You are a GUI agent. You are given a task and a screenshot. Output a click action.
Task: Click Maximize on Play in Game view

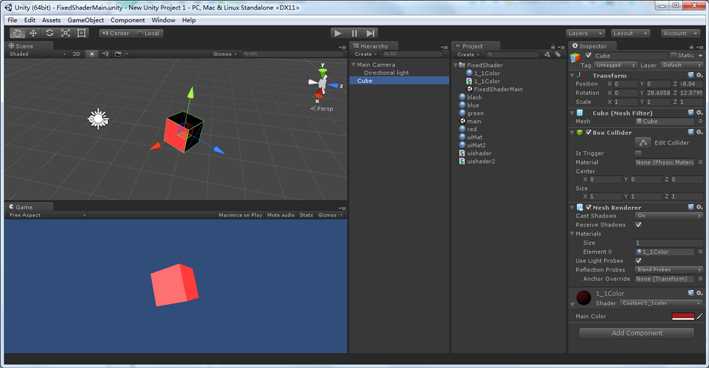pyautogui.click(x=240, y=215)
